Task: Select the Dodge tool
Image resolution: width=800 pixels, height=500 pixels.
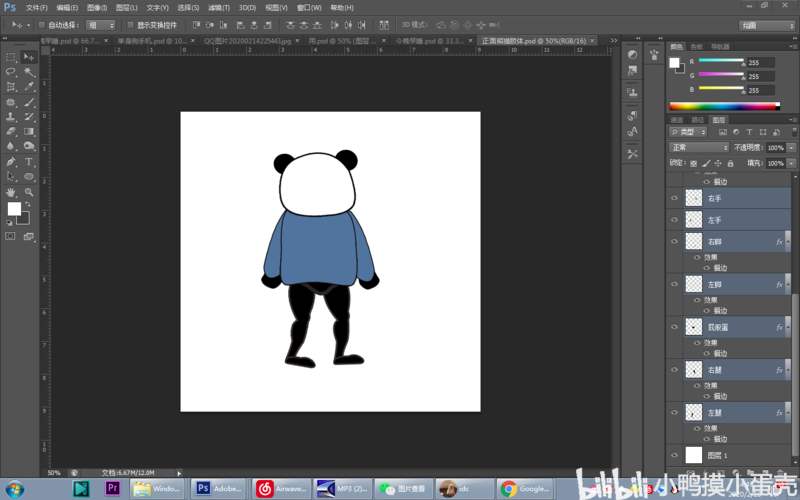Action: (x=29, y=146)
